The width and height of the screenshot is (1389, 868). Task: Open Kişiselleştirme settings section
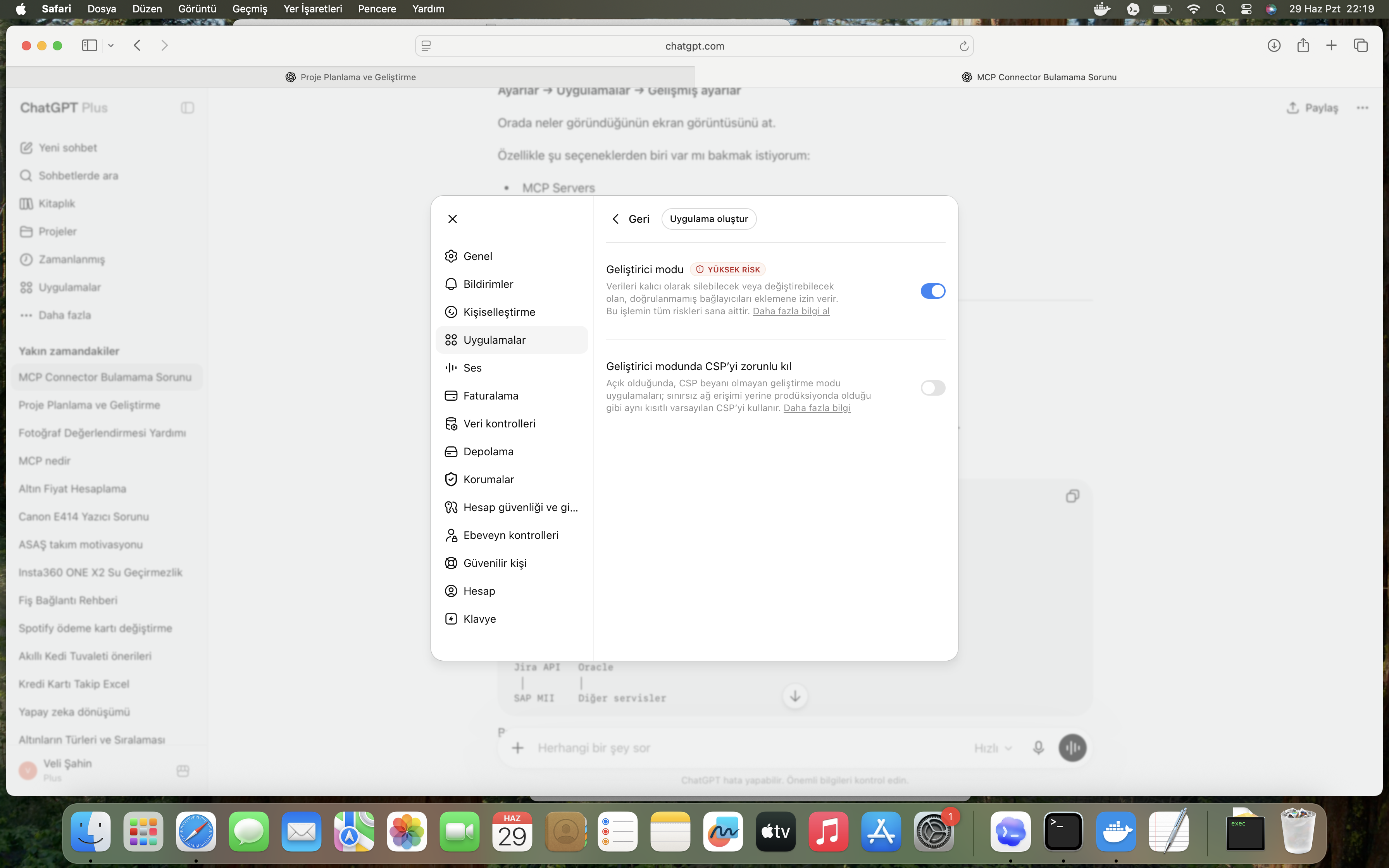[512, 312]
